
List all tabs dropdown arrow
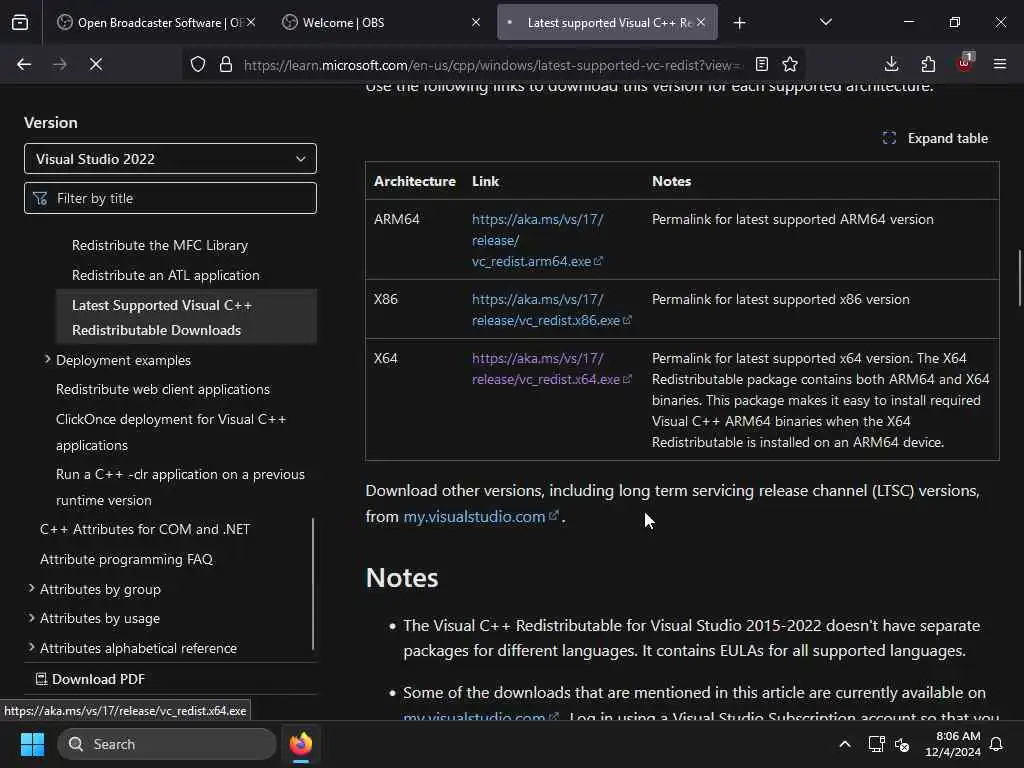(x=825, y=23)
